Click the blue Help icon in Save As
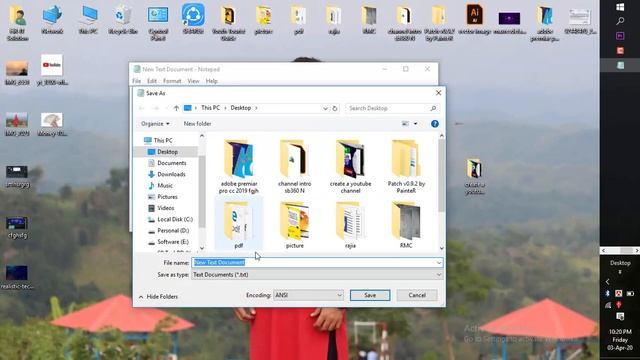Viewport: 640px width, 360px height. coord(435,124)
